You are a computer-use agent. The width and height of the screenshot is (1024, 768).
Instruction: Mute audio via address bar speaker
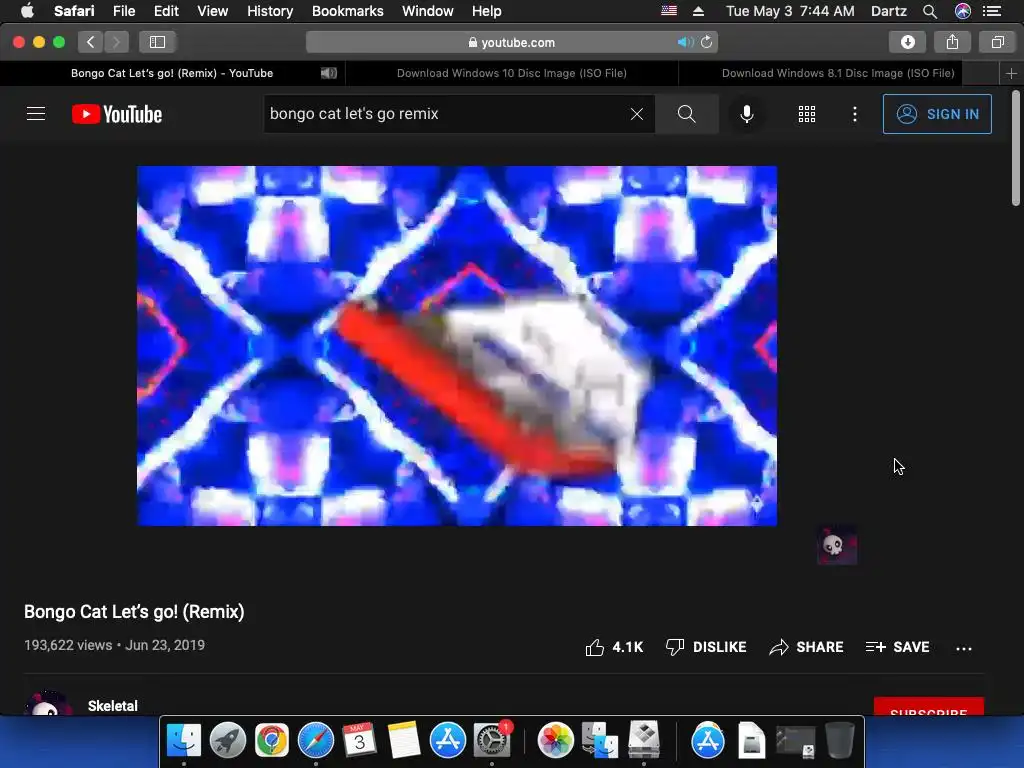pos(684,42)
